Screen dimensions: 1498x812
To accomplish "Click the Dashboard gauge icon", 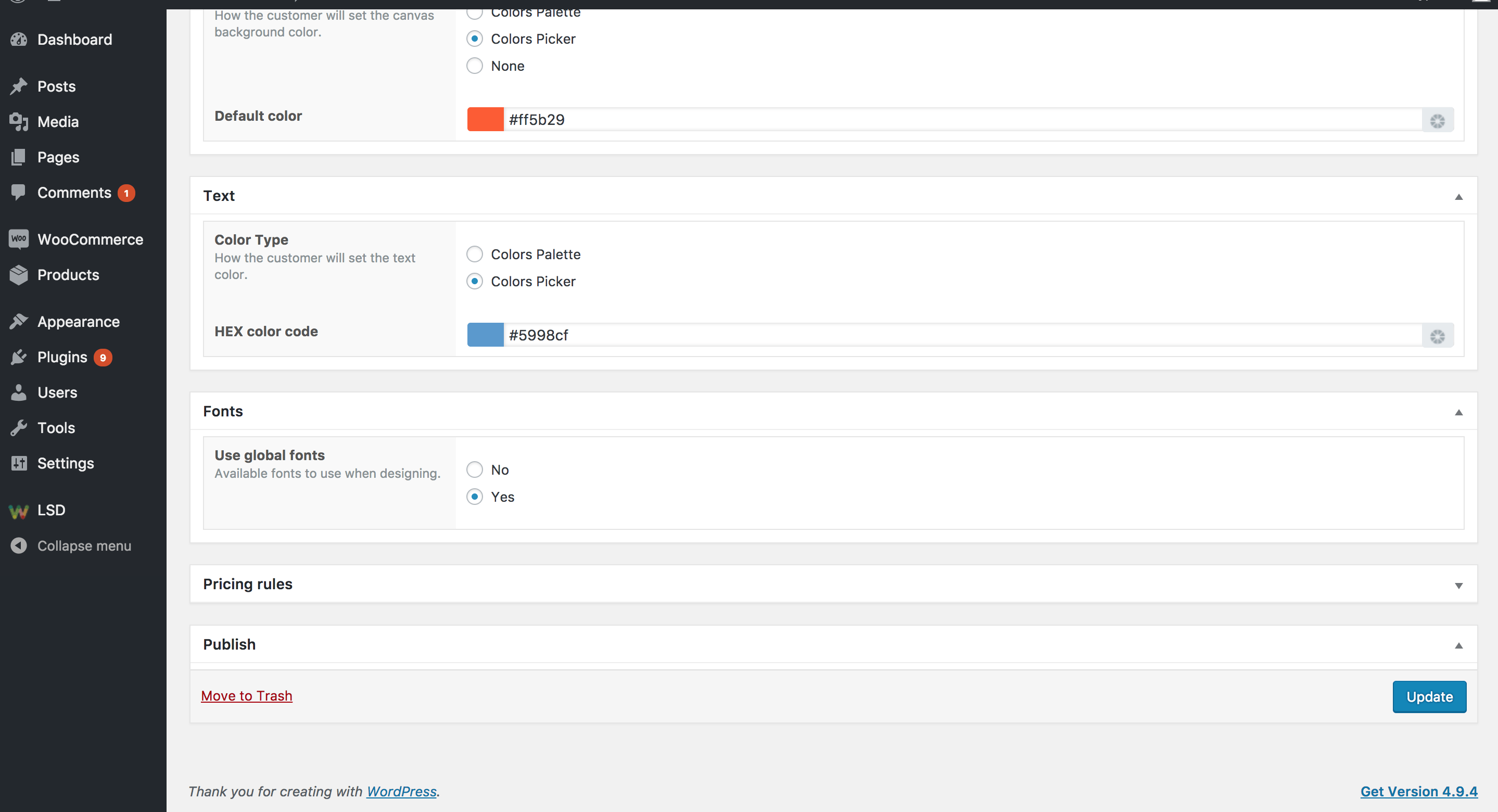I will click(19, 40).
